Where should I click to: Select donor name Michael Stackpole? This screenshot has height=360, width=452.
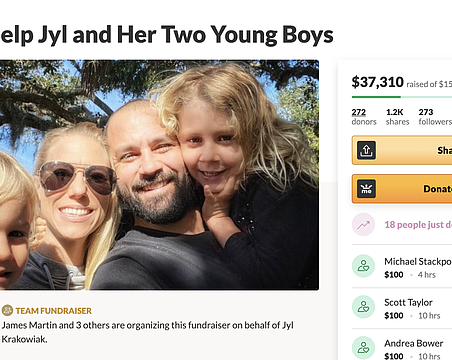click(x=418, y=262)
